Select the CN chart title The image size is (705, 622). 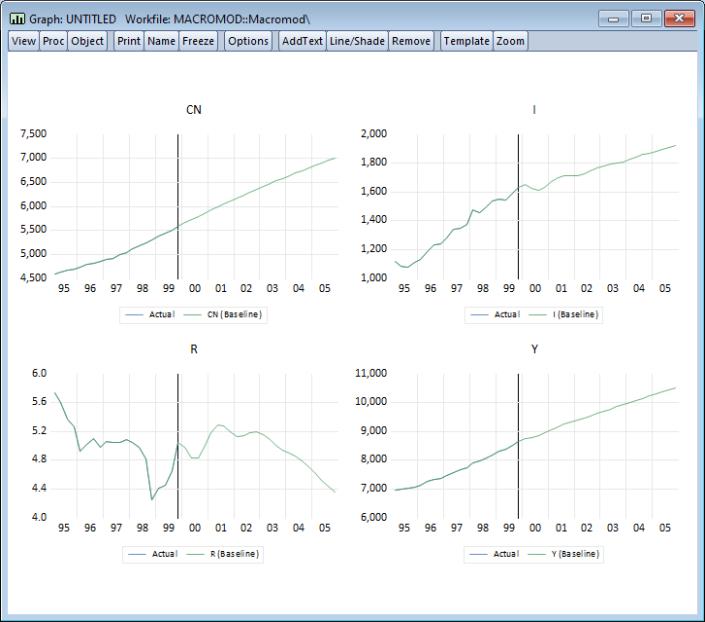click(x=194, y=109)
